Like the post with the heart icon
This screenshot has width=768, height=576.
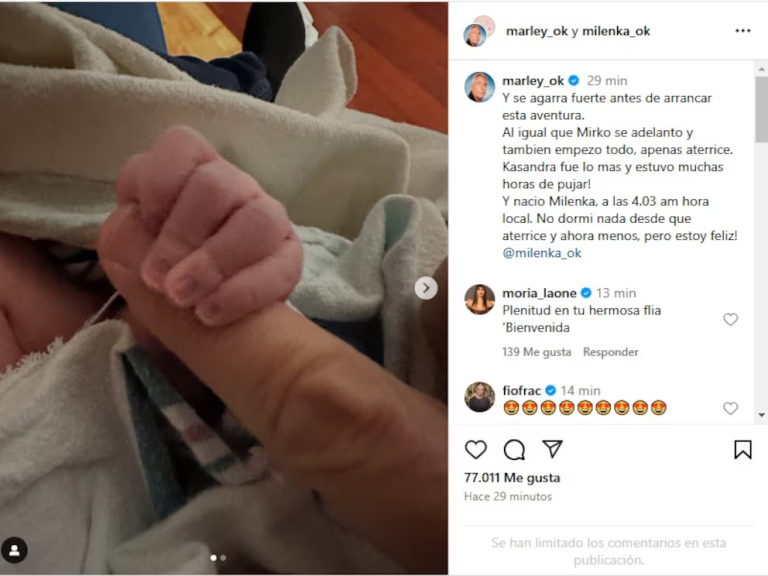[x=476, y=449]
